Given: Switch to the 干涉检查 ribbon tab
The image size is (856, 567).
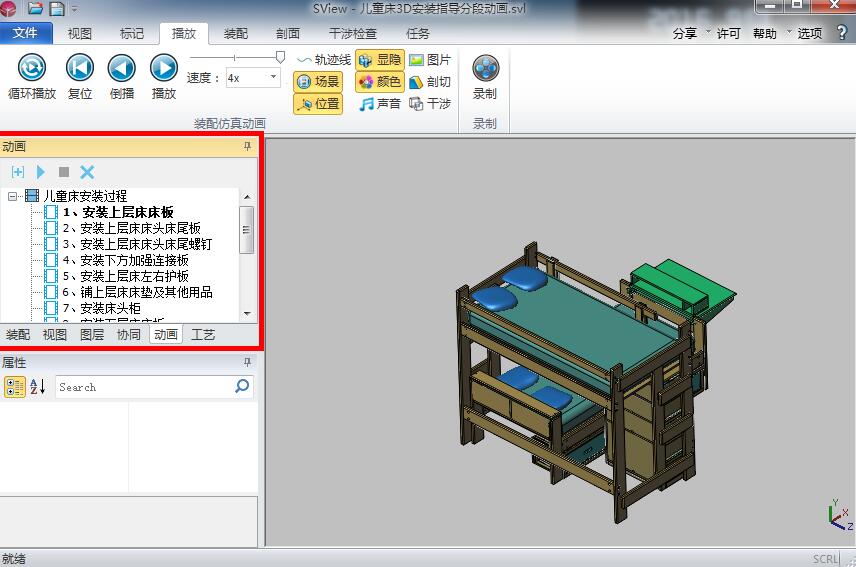Looking at the screenshot, I should point(353,34).
